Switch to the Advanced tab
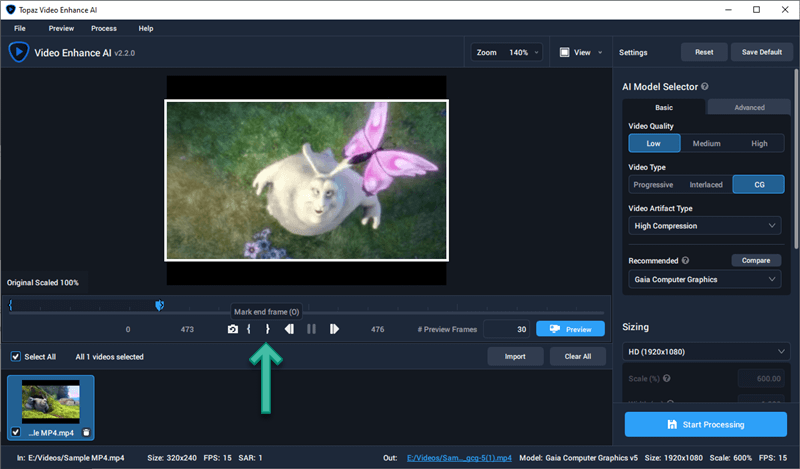This screenshot has height=469, width=800. (749, 107)
